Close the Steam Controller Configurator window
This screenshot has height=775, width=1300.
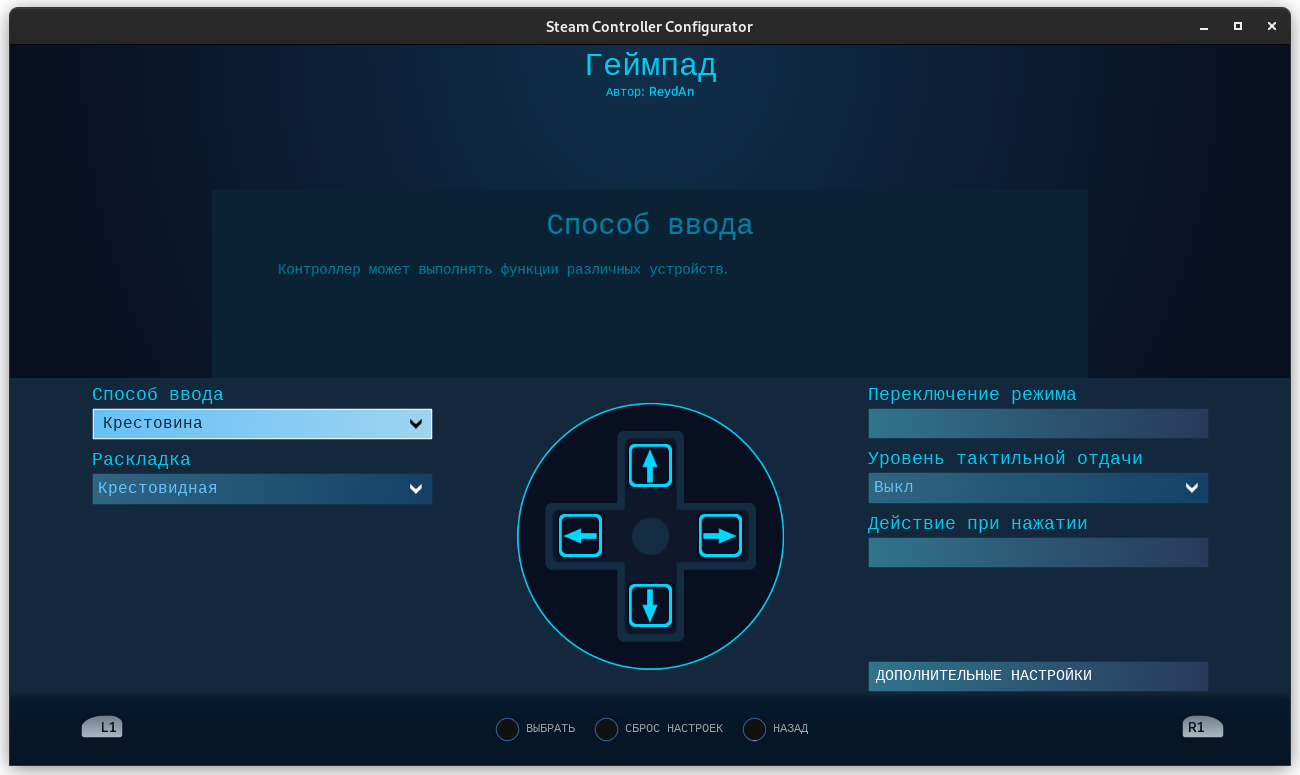click(x=1272, y=26)
